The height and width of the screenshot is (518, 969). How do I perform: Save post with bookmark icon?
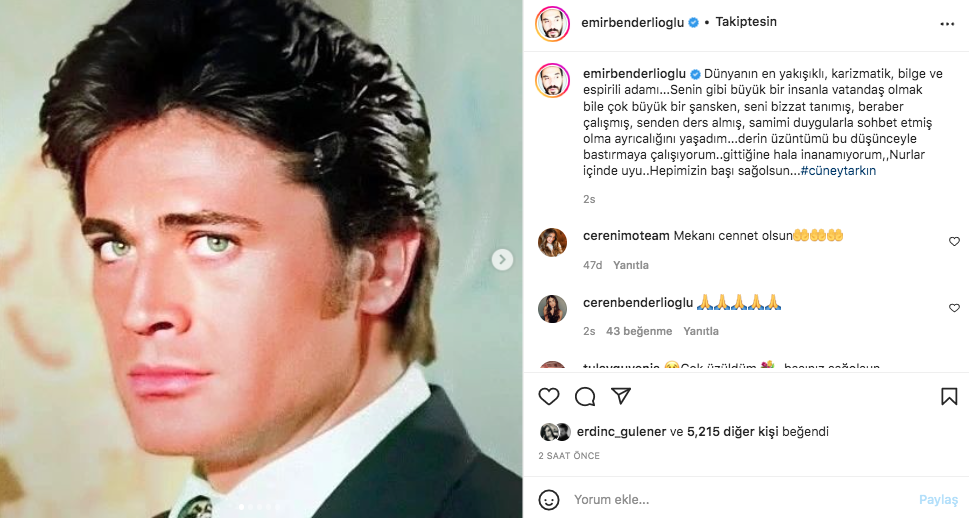[948, 396]
